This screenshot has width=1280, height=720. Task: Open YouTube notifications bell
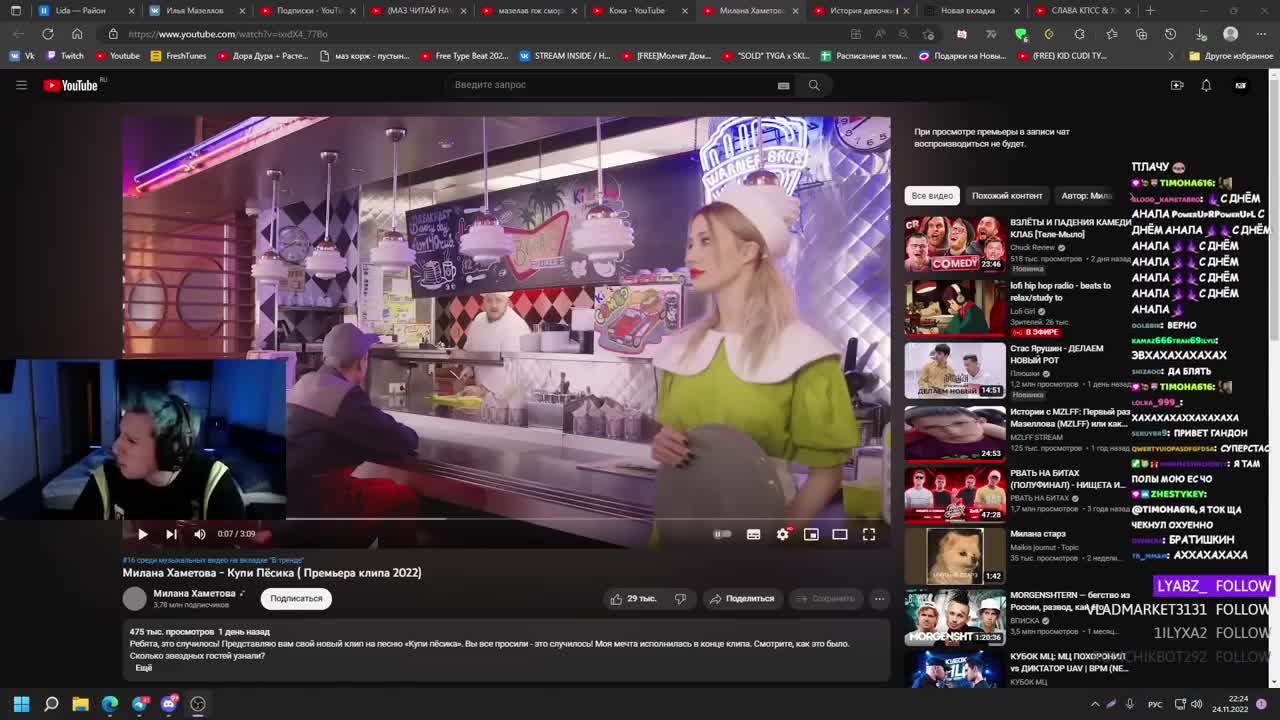click(x=1206, y=85)
